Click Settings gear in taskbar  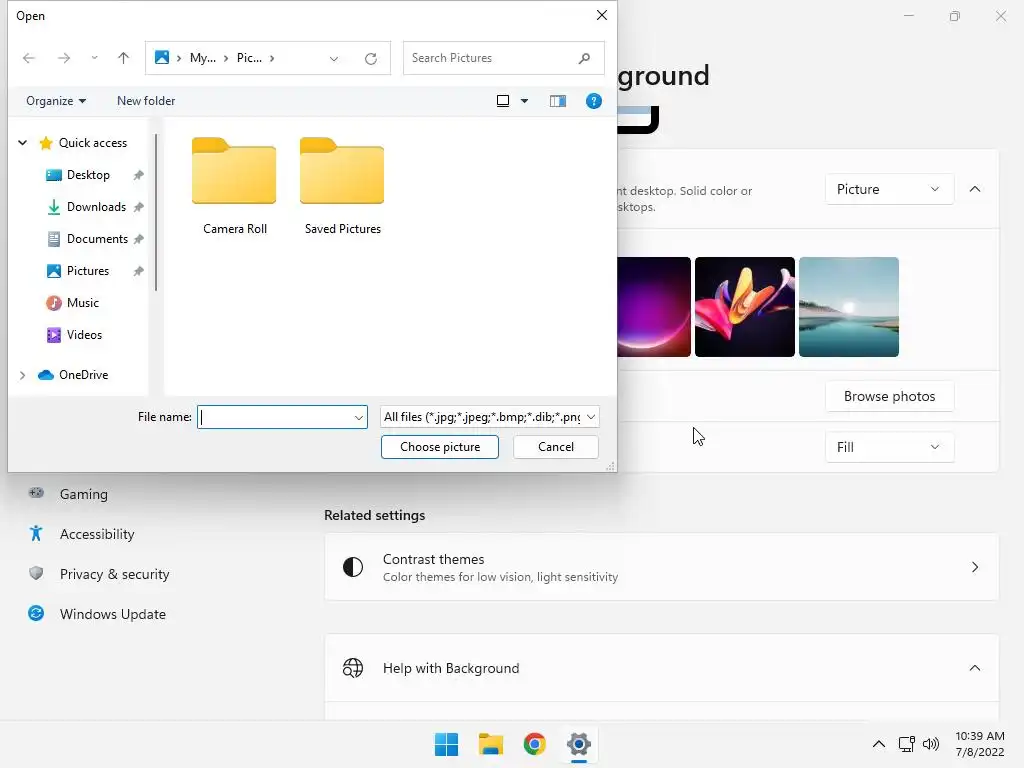click(x=579, y=744)
